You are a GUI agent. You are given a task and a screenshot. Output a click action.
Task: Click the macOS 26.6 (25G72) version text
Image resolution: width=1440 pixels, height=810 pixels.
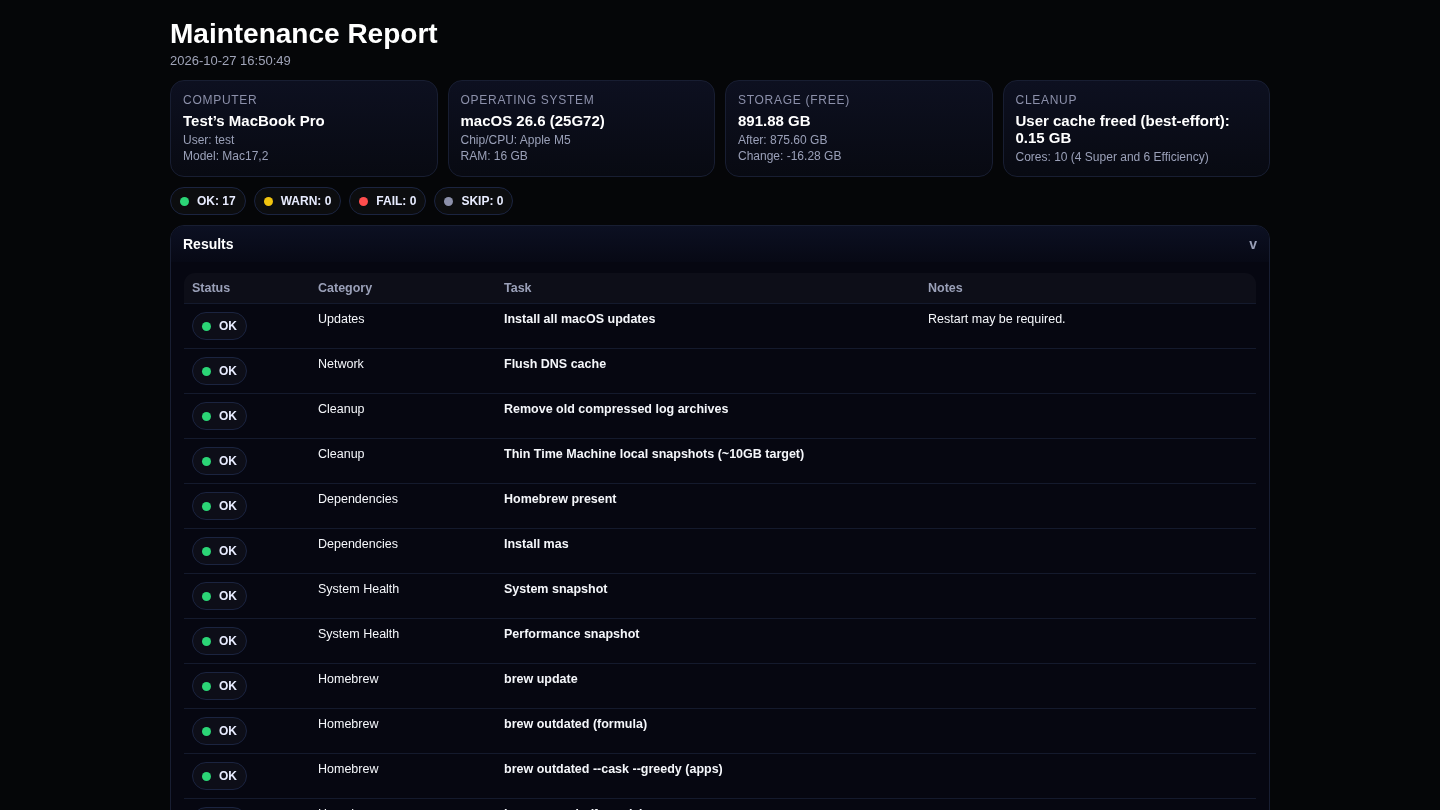pyautogui.click(x=533, y=121)
